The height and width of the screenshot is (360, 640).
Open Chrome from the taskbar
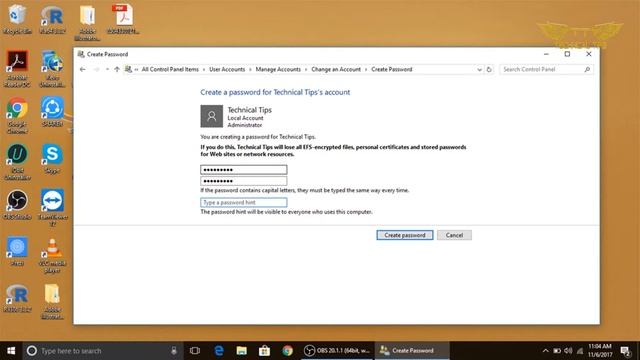click(x=287, y=351)
